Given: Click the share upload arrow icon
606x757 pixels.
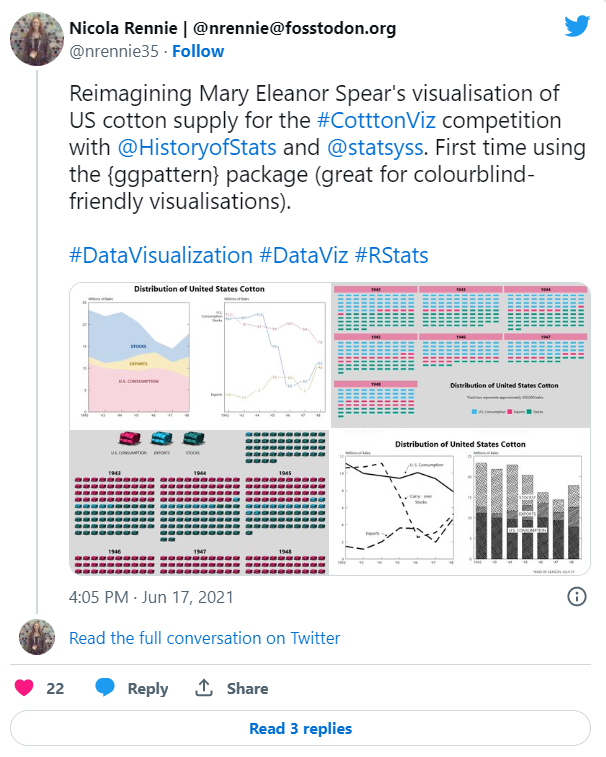Looking at the screenshot, I should [204, 687].
